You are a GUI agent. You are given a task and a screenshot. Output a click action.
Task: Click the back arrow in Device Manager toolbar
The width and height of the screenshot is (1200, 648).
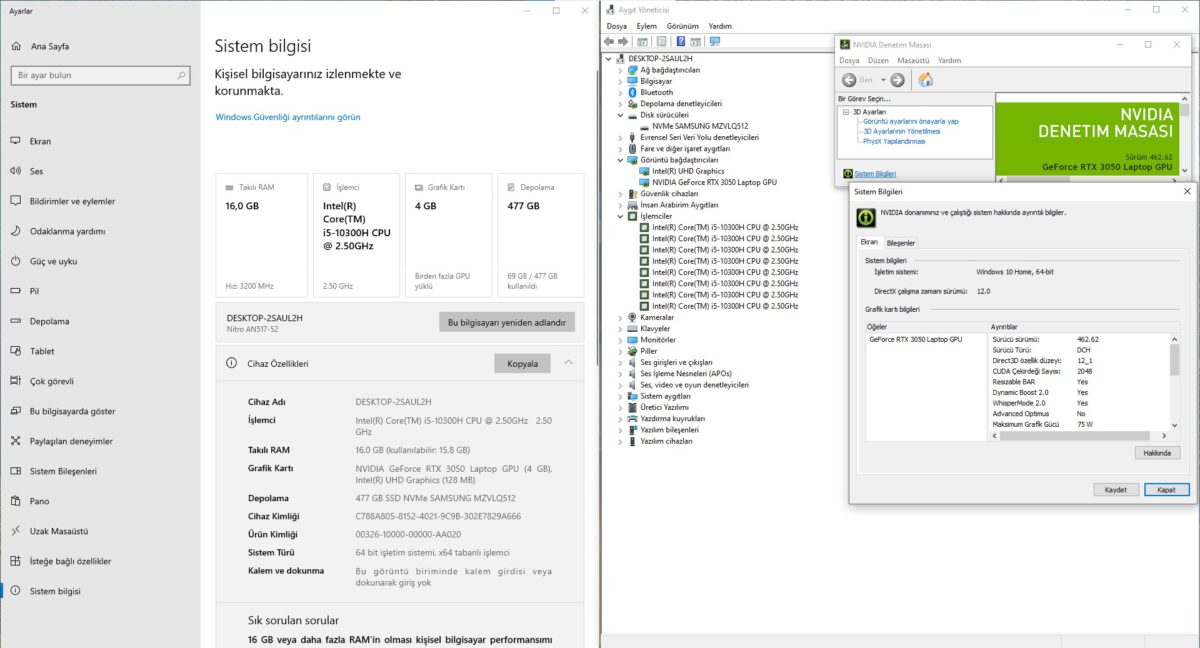(610, 42)
